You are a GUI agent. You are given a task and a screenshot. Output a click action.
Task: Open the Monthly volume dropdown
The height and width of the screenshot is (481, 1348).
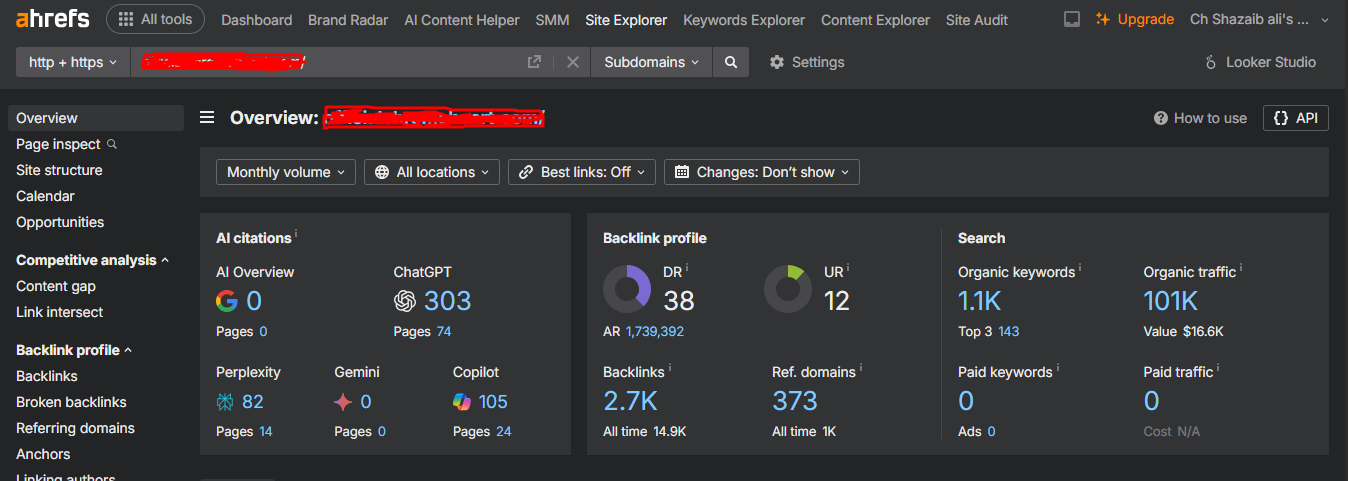(x=285, y=172)
